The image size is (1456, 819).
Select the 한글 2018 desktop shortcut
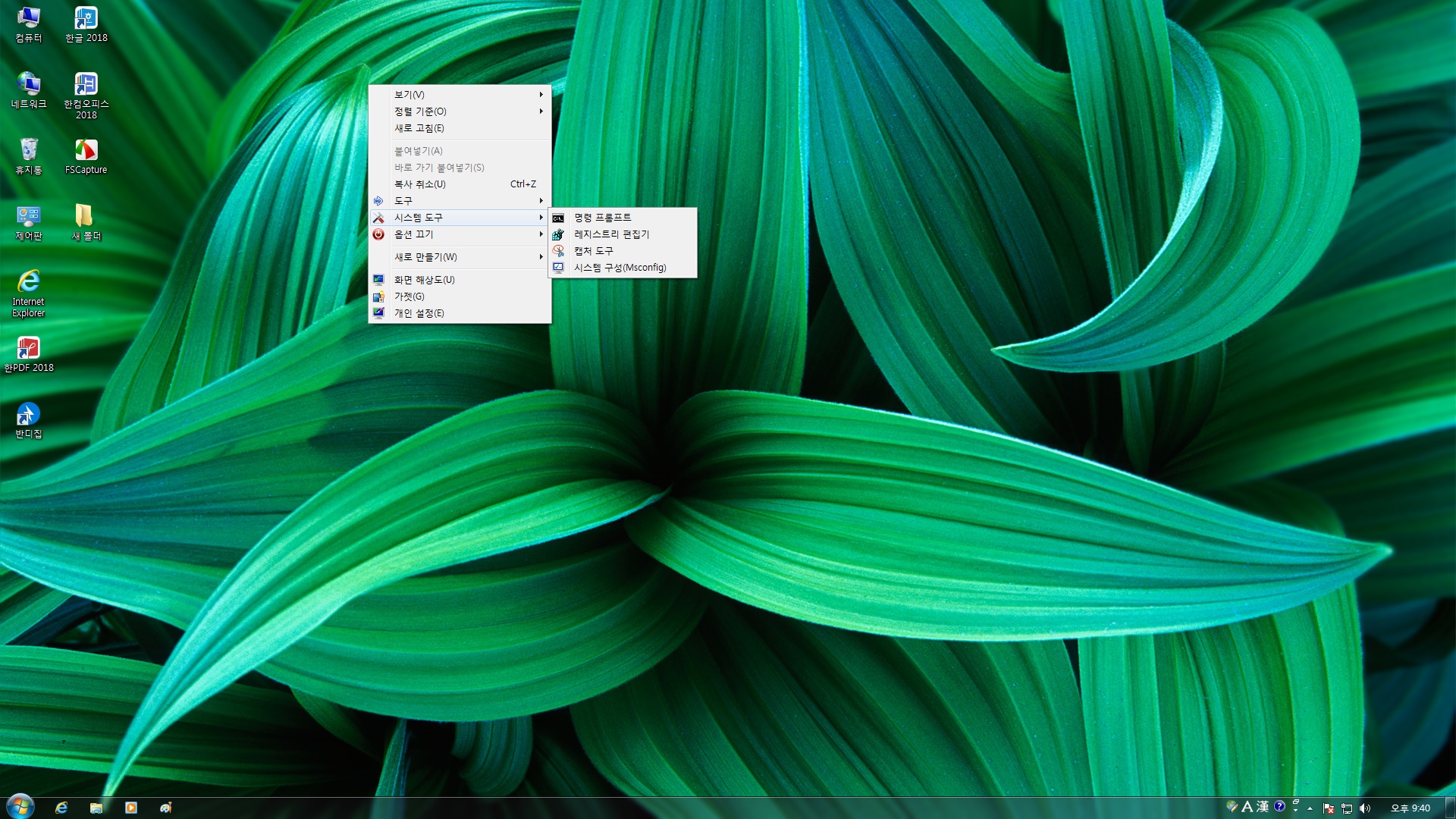[x=86, y=24]
